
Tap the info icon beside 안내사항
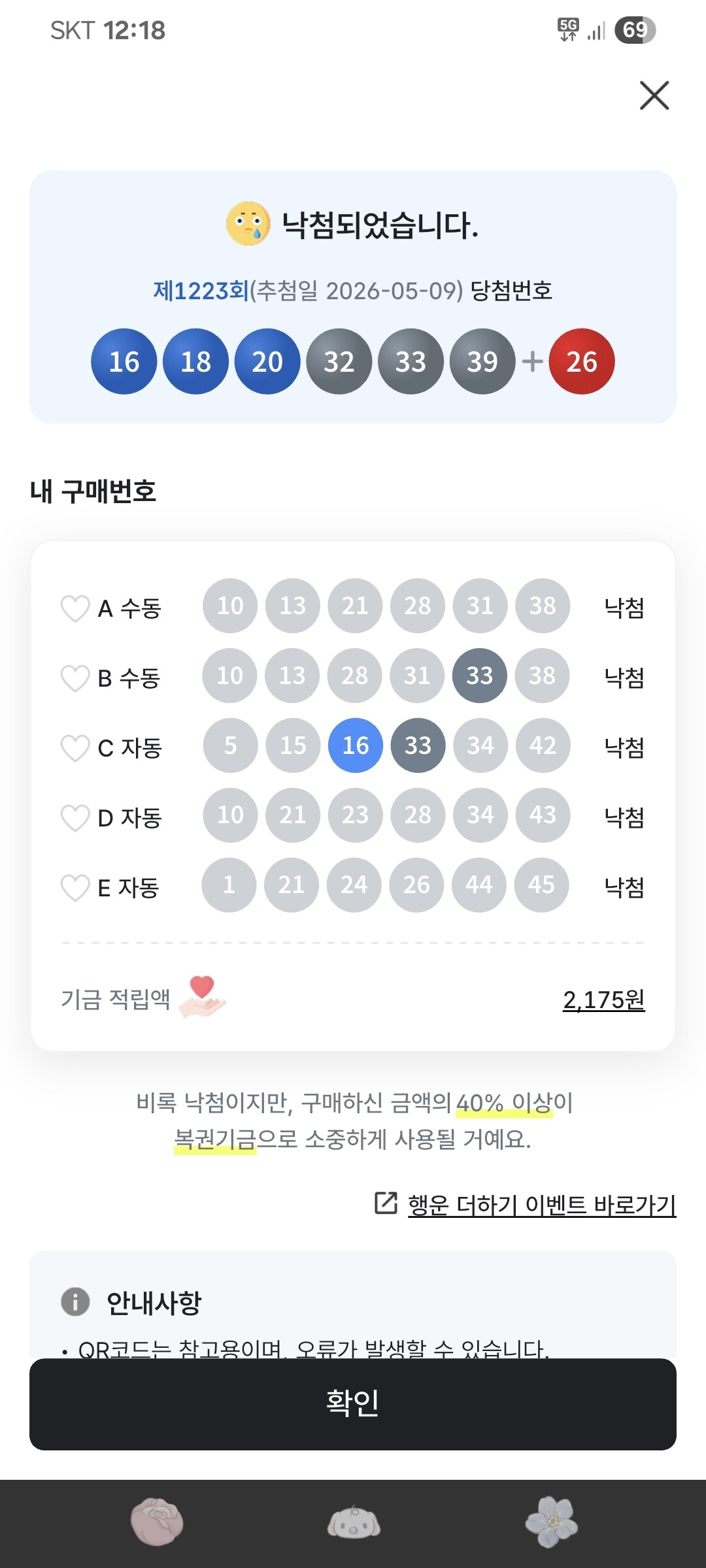coord(75,1301)
